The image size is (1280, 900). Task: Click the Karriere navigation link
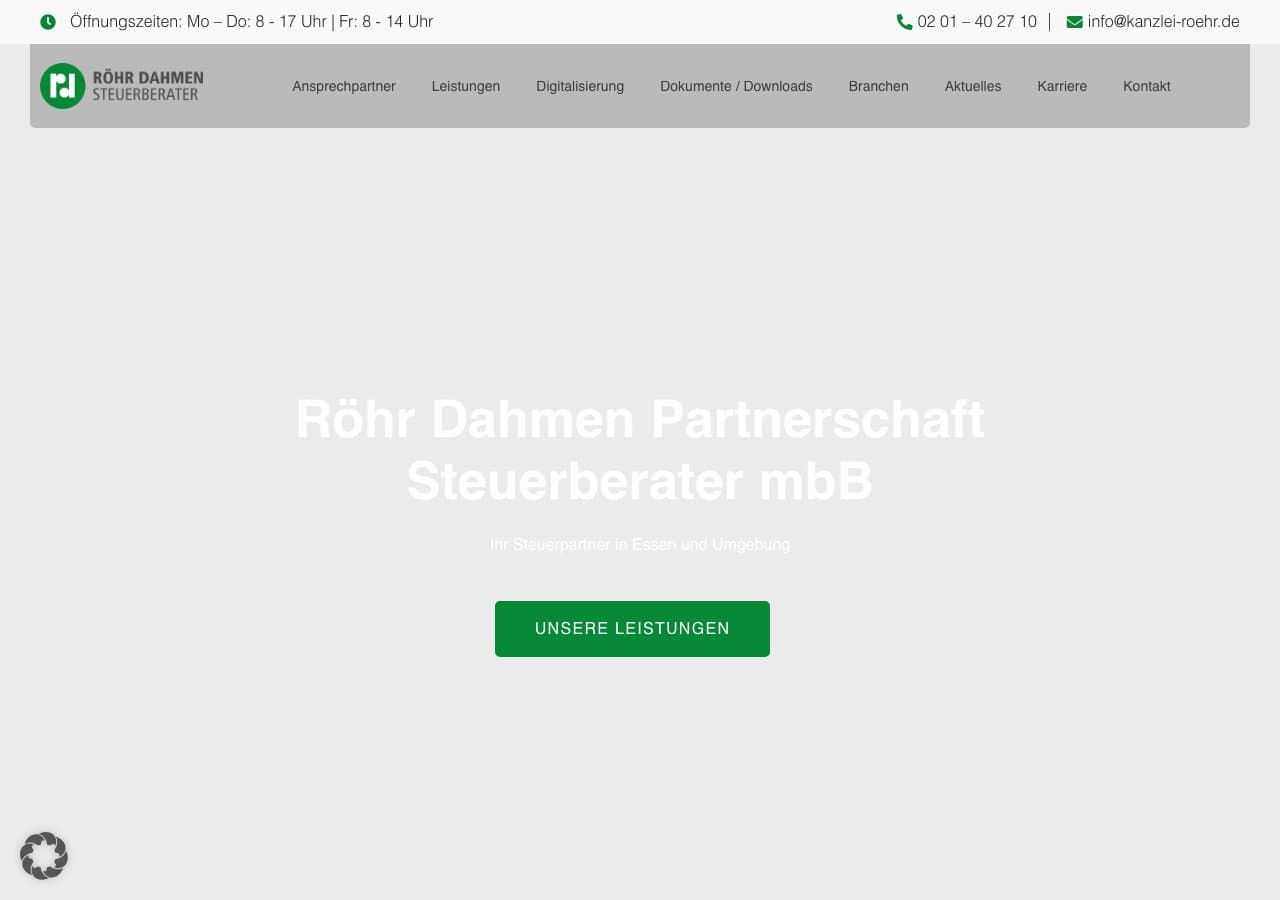point(1062,86)
